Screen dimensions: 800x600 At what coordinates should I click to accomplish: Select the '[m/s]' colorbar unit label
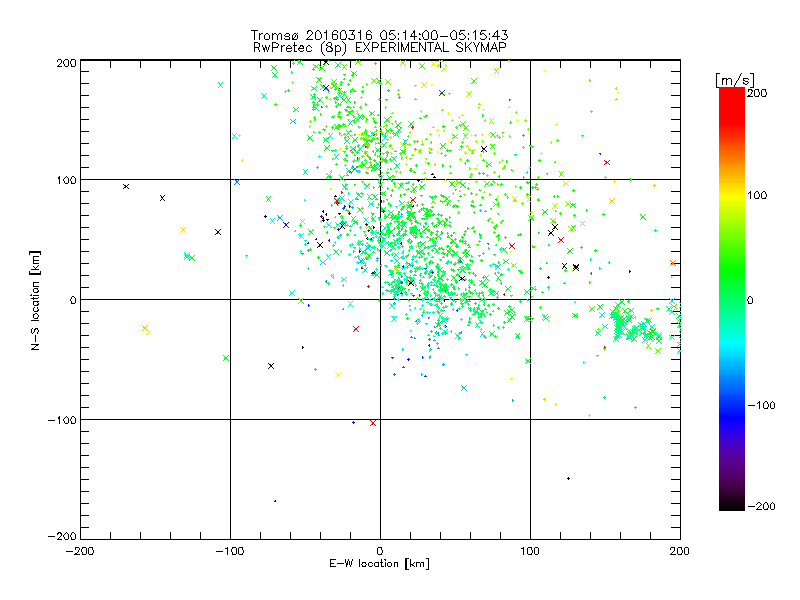click(x=735, y=80)
